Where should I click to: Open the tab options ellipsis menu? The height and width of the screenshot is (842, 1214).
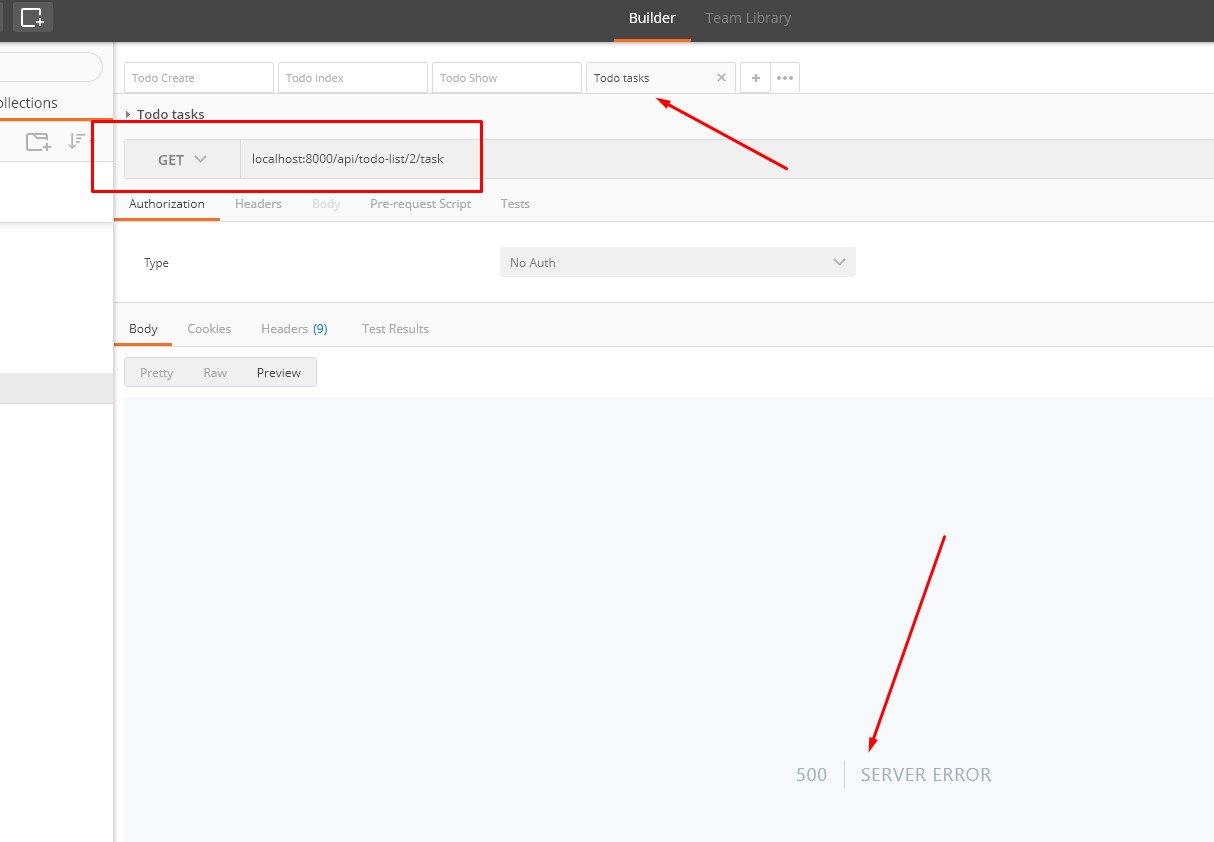click(x=785, y=78)
